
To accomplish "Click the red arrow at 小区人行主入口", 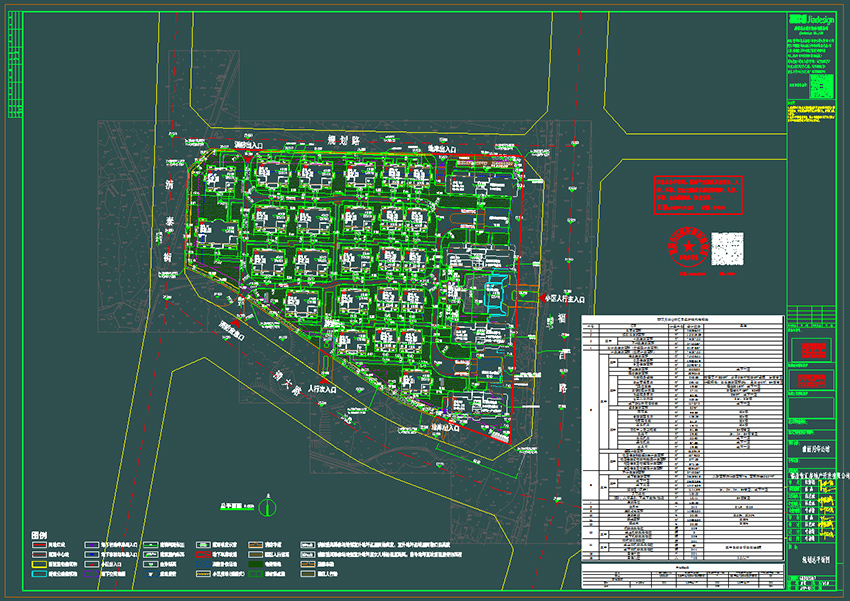I will pyautogui.click(x=540, y=297).
